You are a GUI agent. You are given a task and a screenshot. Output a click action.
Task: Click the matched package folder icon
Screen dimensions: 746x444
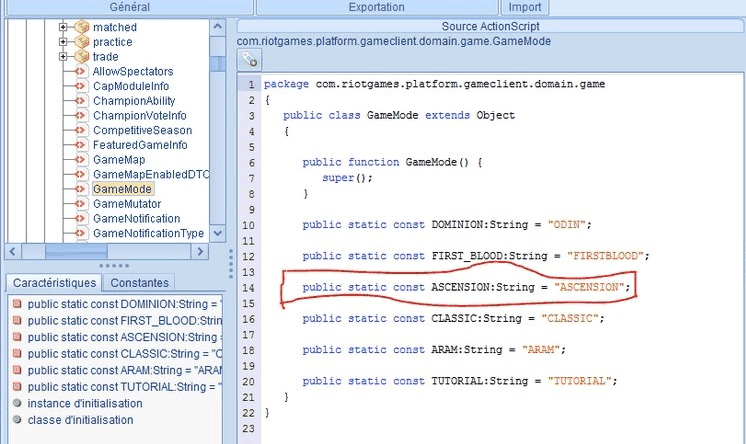(82, 27)
